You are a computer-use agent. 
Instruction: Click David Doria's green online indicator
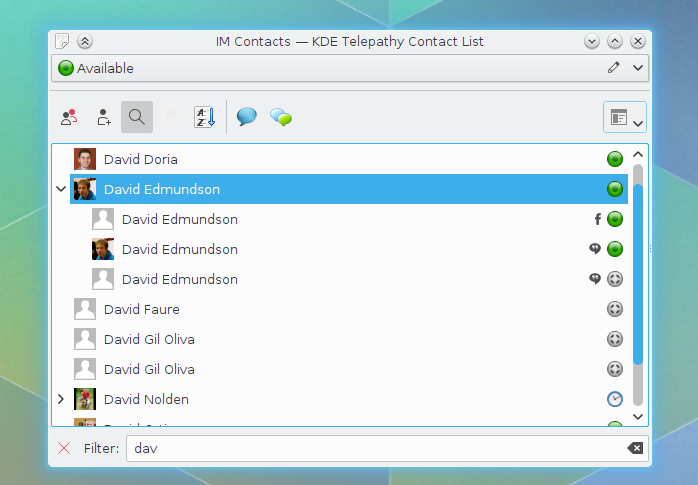(x=615, y=159)
